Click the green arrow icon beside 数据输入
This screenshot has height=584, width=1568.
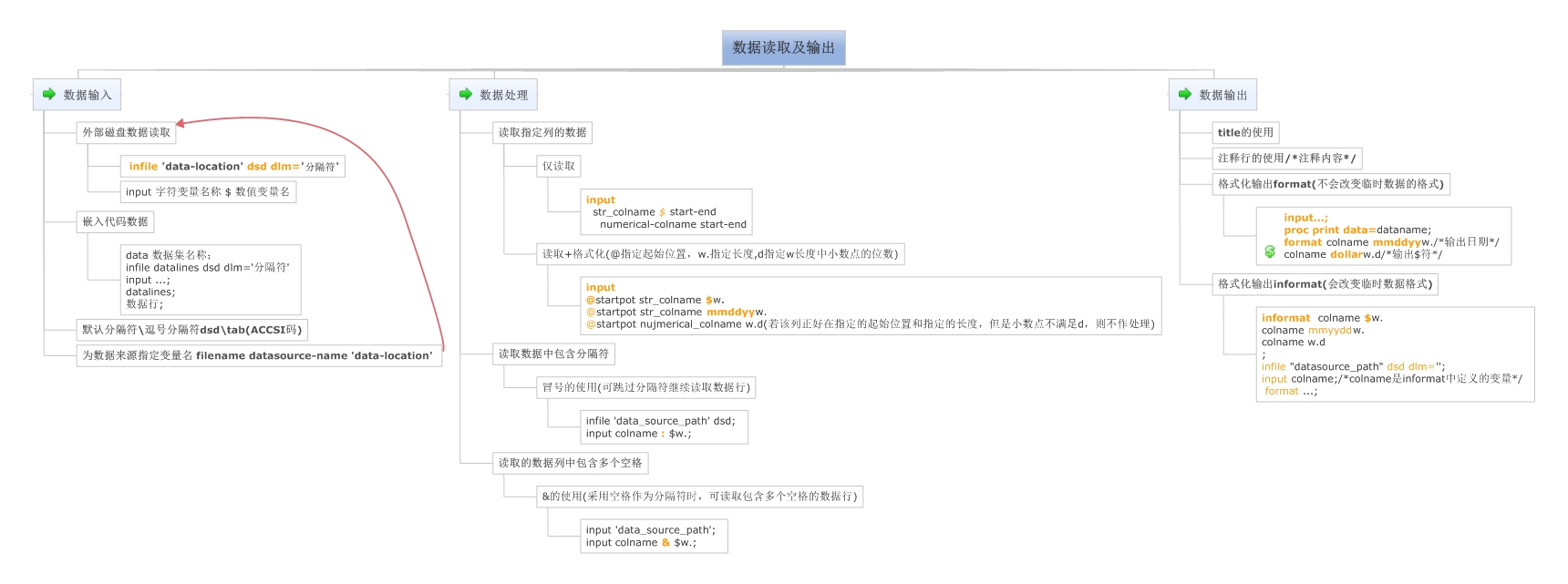point(49,95)
